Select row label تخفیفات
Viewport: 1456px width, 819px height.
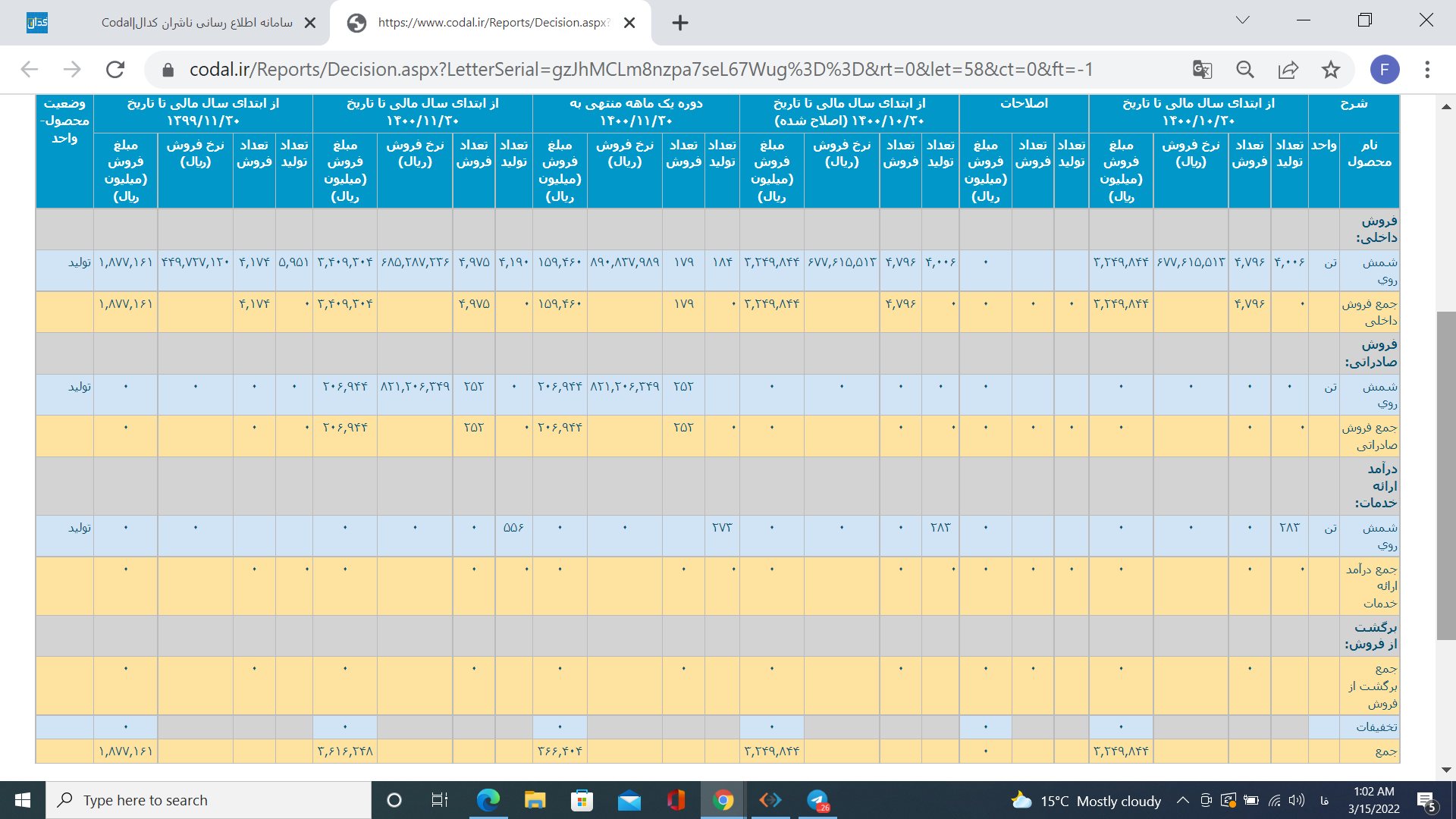1376,726
